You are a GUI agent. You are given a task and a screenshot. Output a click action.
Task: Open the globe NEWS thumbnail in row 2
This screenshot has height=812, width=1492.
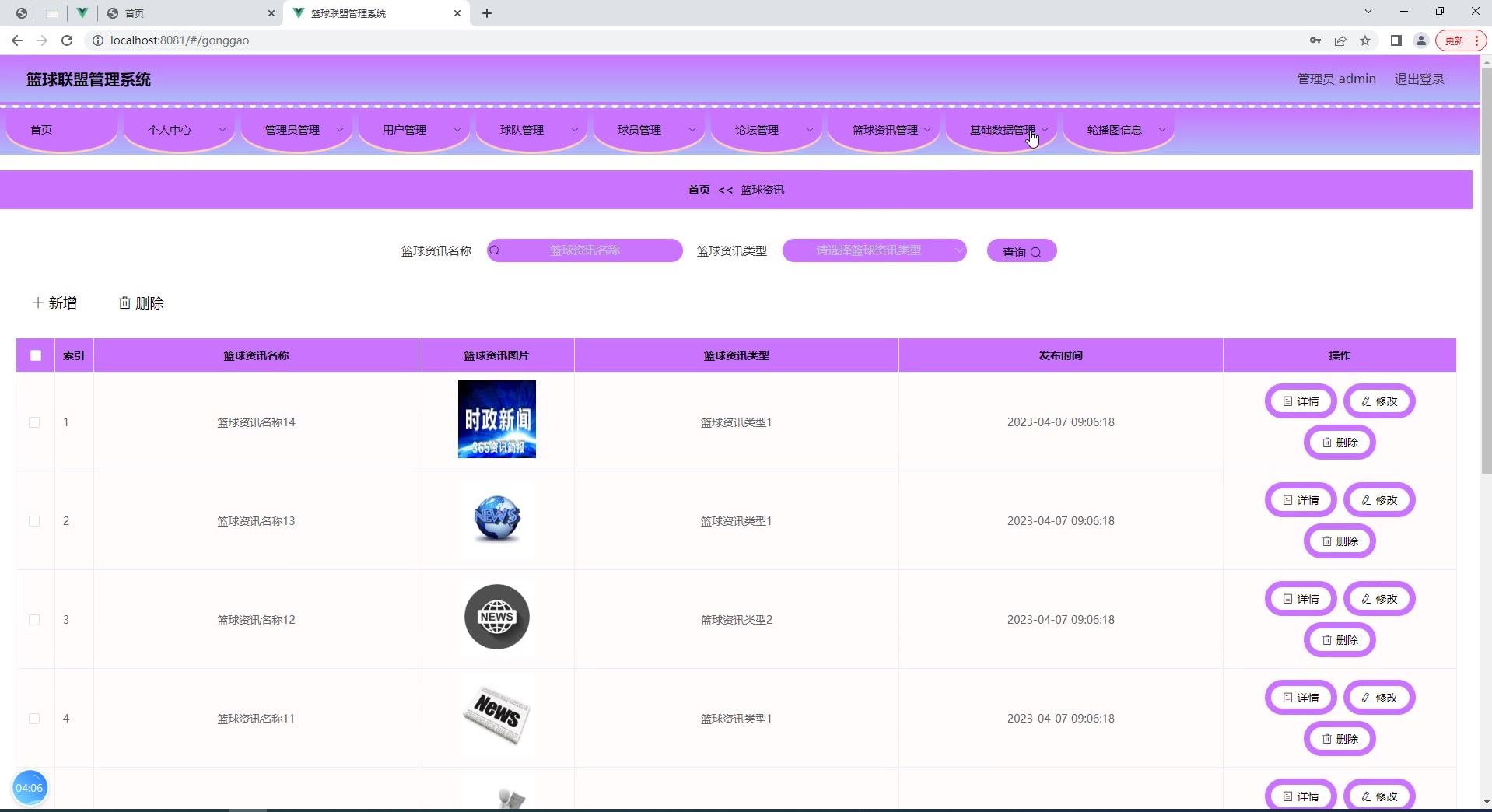pyautogui.click(x=497, y=518)
